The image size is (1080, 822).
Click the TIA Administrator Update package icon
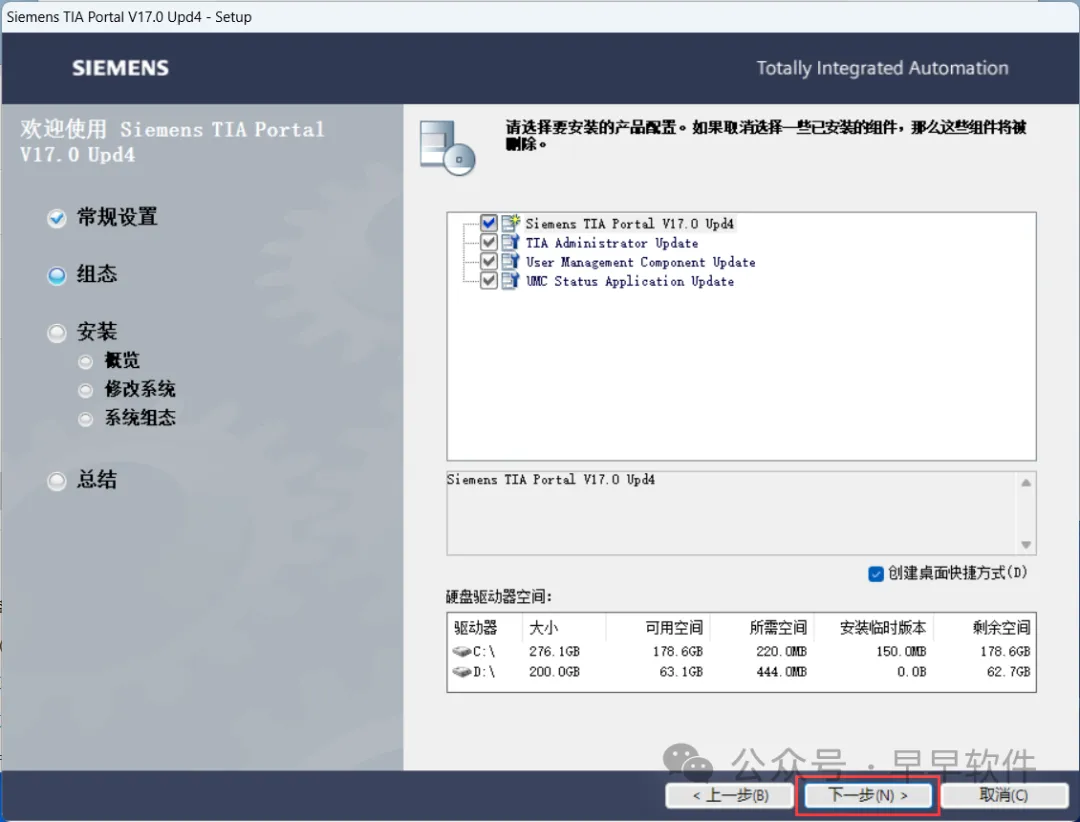[x=510, y=242]
